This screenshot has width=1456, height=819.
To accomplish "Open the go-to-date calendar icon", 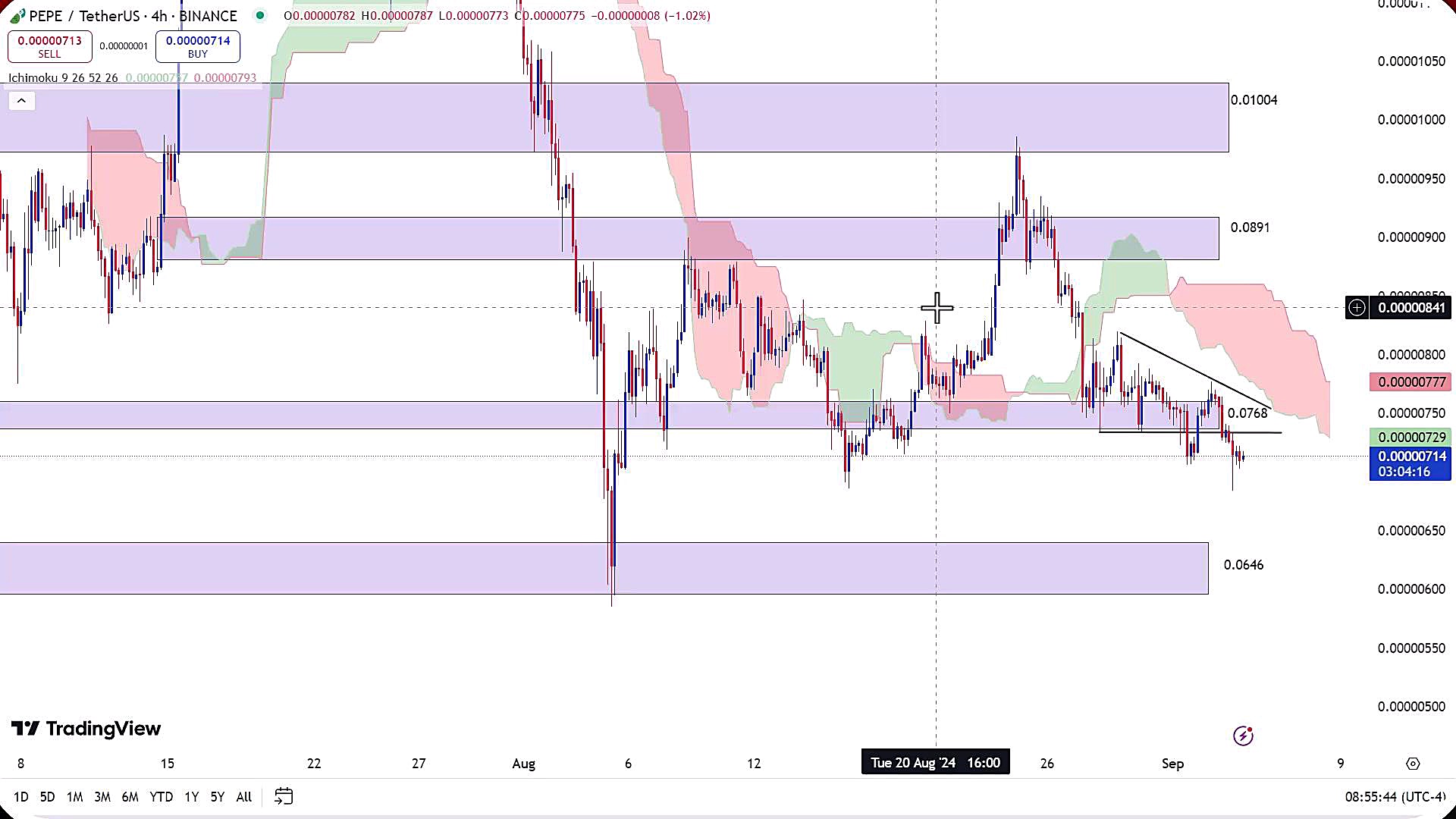I will (284, 796).
